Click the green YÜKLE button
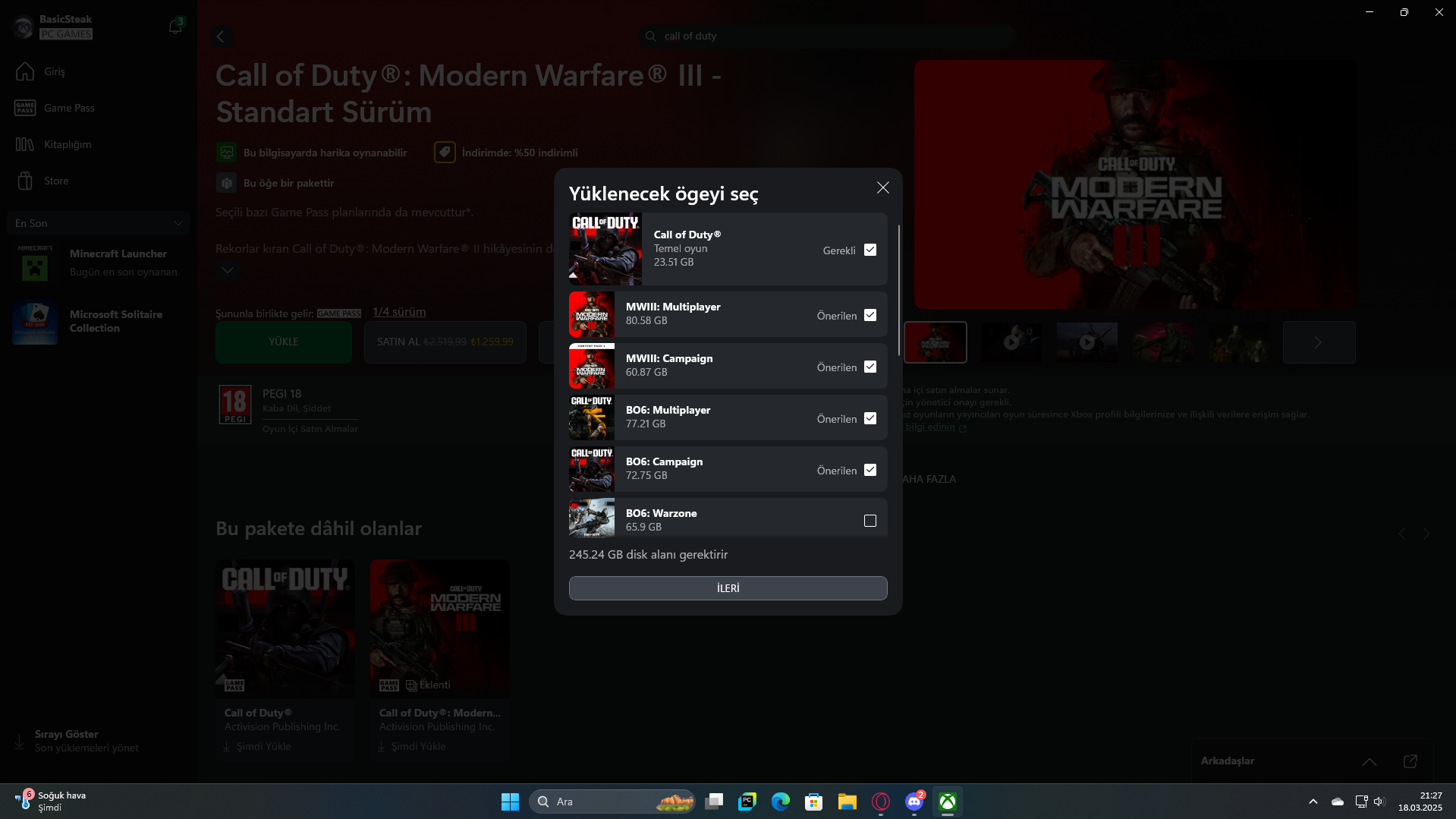Viewport: 1456px width, 819px height. (x=284, y=342)
